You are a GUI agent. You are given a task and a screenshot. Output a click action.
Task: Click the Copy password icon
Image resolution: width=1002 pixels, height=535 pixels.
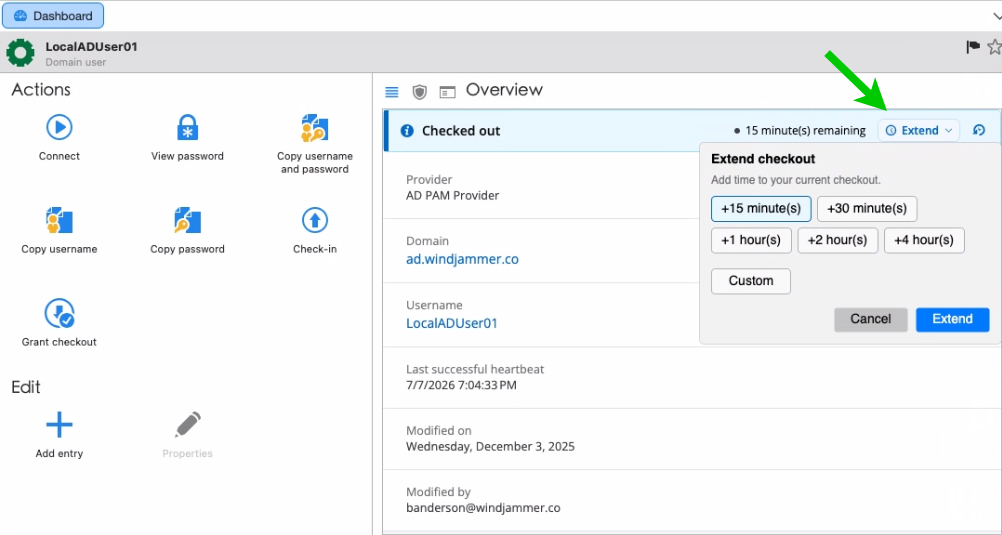[x=187, y=220]
